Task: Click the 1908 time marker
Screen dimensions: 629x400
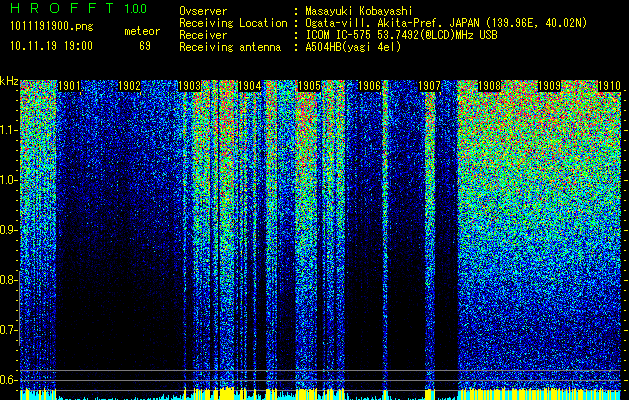Action: 489,86
